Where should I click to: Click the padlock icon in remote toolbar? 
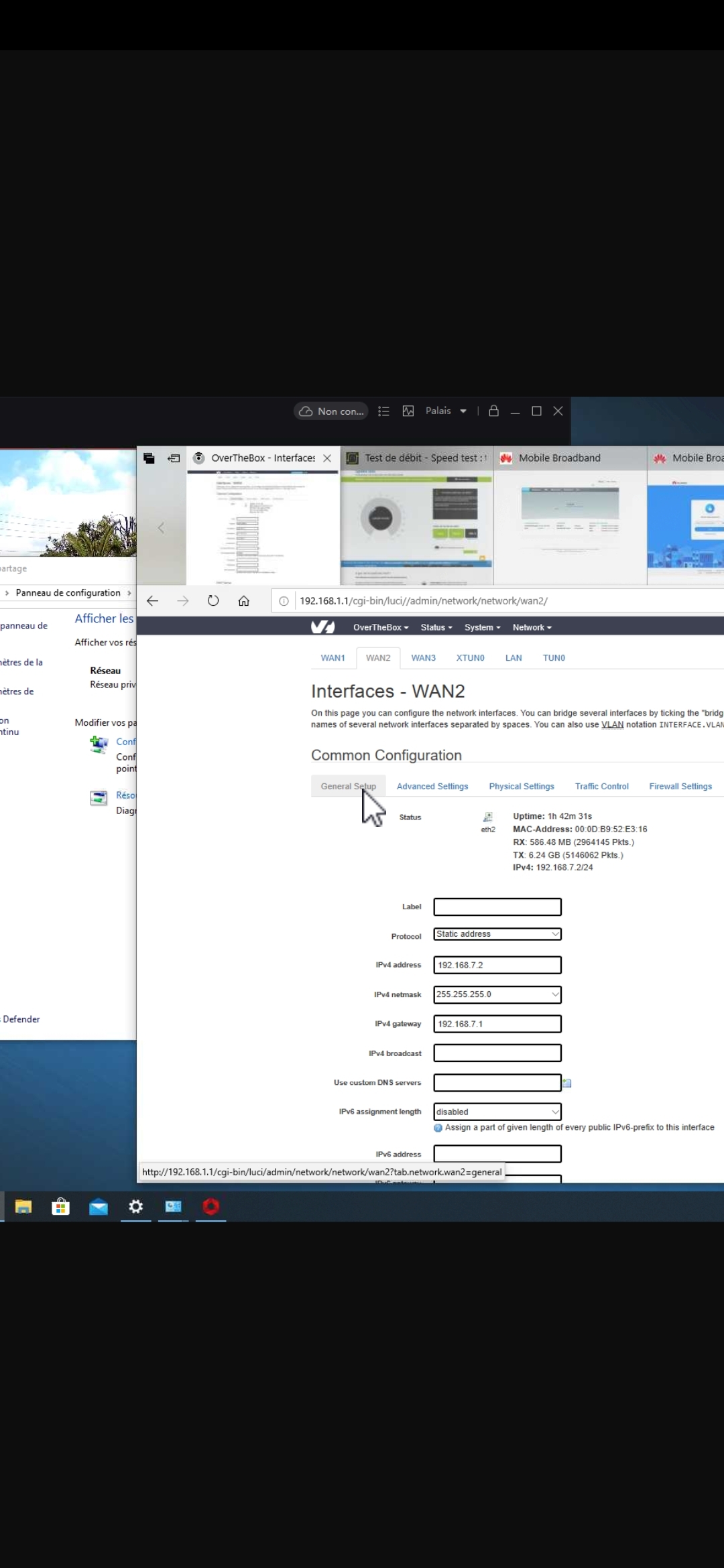tap(493, 411)
